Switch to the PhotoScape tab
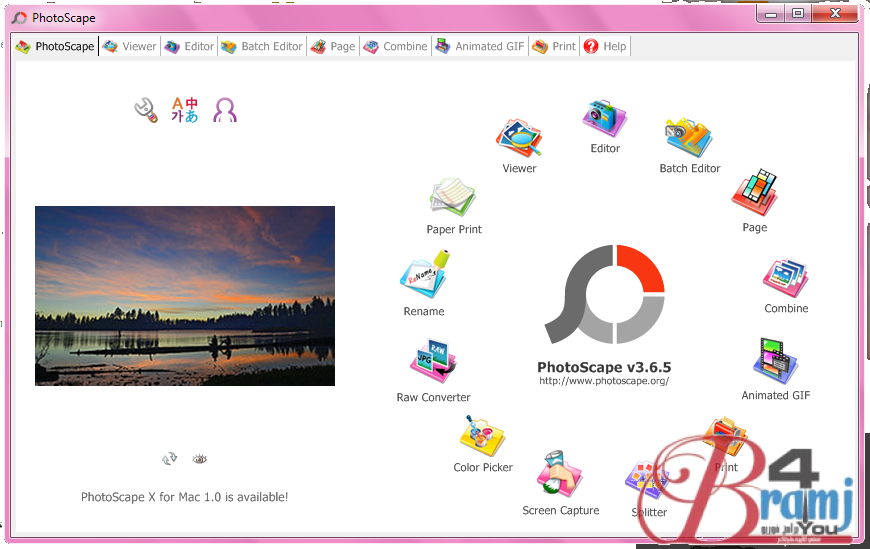Screen dimensions: 870x549 coord(55,47)
